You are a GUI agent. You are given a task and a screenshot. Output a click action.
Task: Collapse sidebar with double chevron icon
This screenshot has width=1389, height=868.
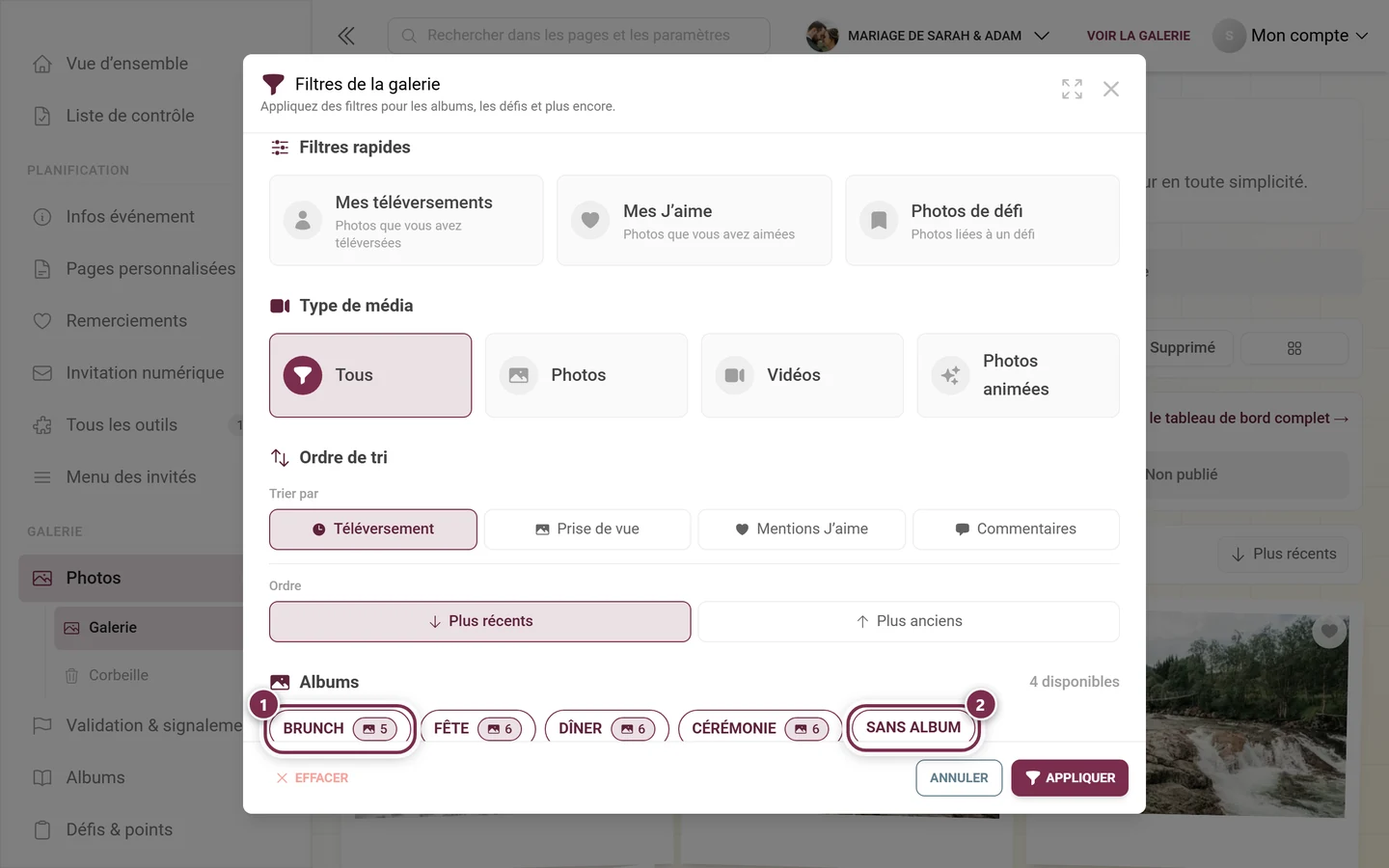click(346, 36)
